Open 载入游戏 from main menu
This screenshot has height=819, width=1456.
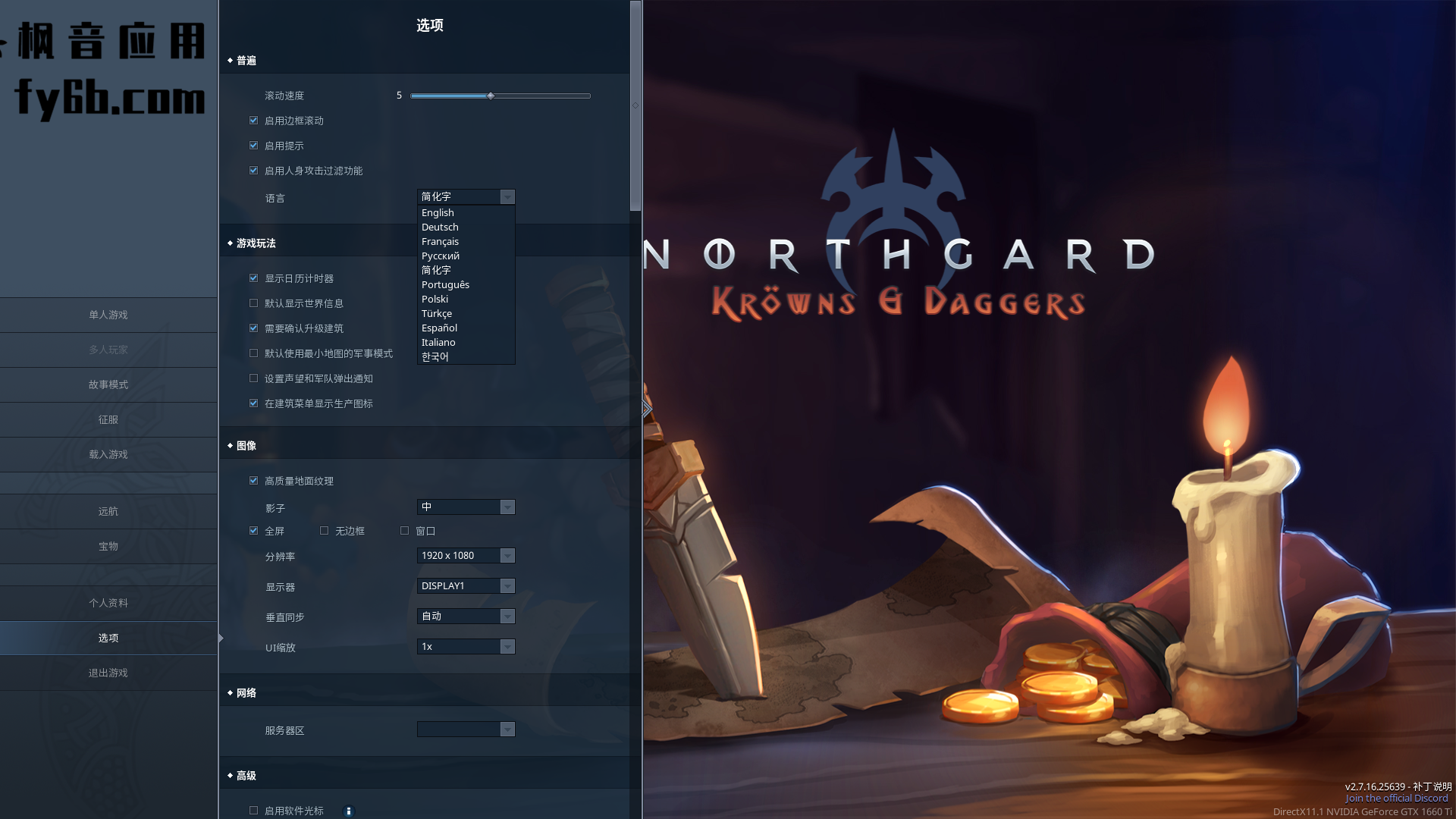[108, 454]
